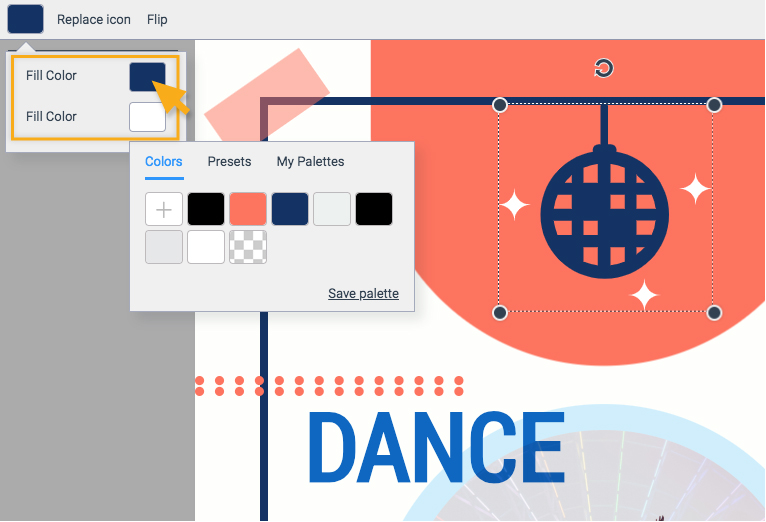Click the Save palette link

[x=363, y=293]
